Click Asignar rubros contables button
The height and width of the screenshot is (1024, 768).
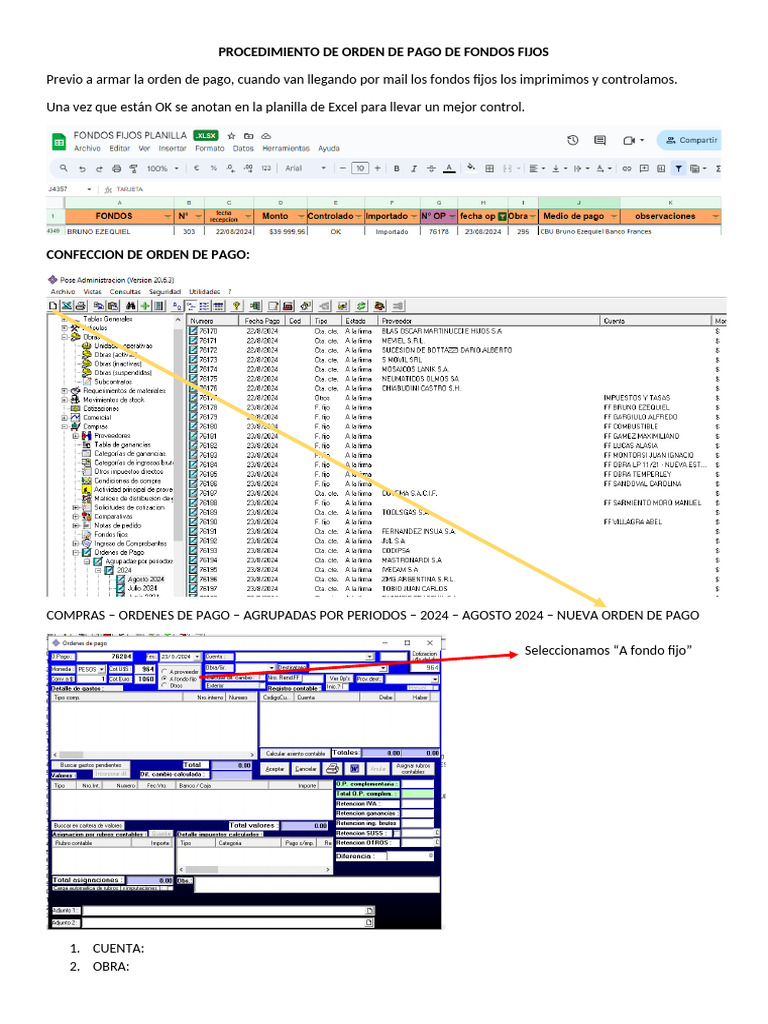413,769
